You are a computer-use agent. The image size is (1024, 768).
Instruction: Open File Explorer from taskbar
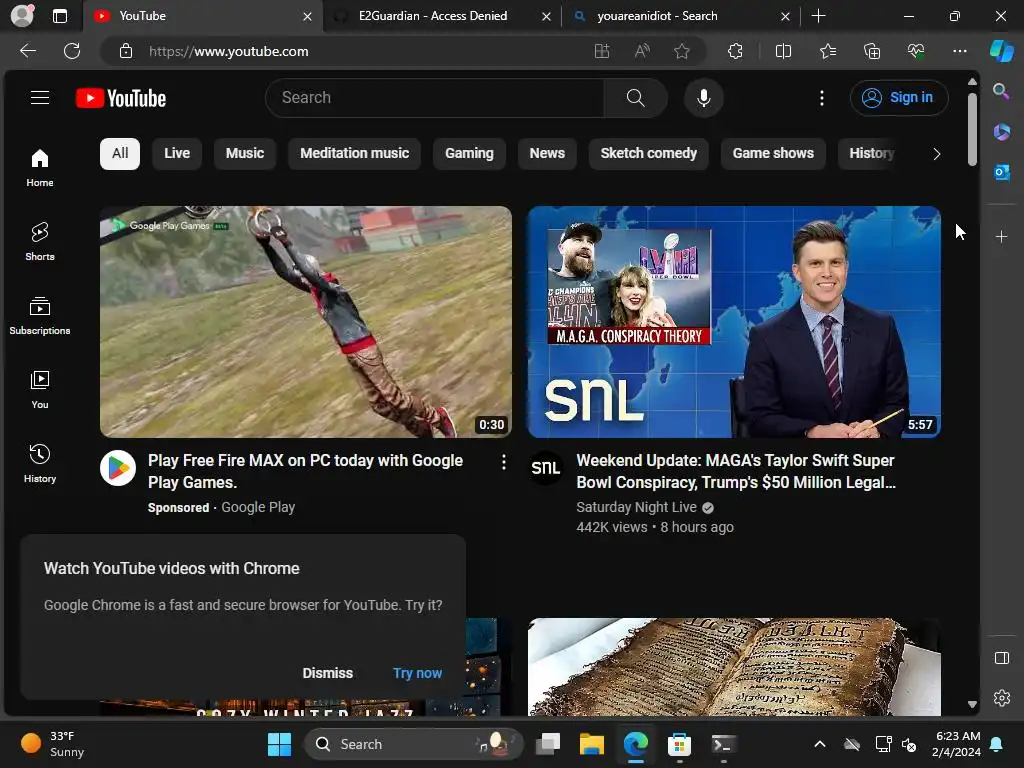[x=592, y=744]
